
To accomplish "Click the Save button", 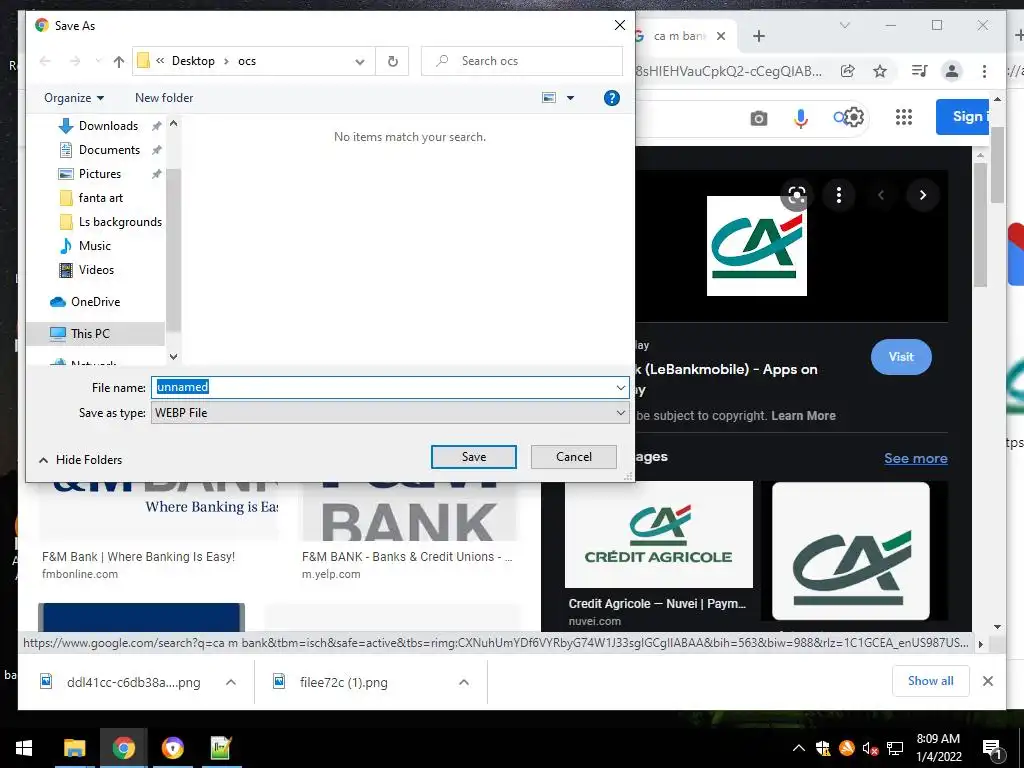I will pyautogui.click(x=473, y=457).
